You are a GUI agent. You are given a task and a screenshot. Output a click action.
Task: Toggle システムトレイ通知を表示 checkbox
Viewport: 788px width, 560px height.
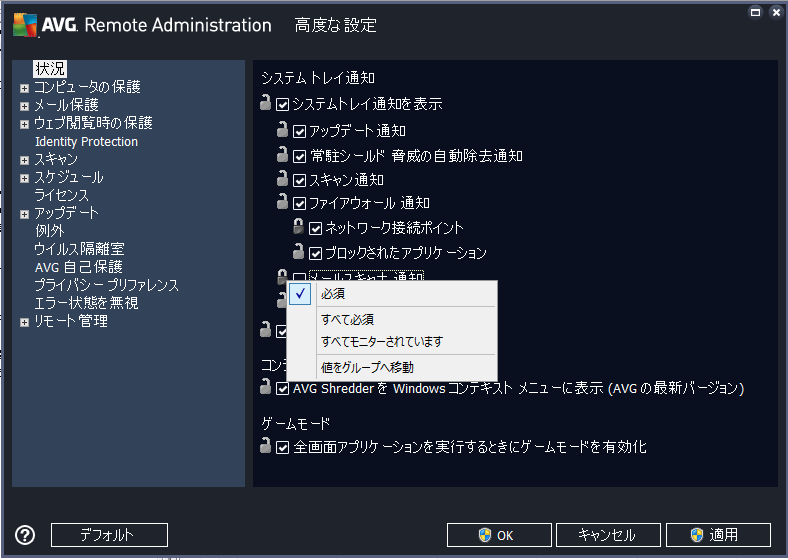tap(282, 105)
